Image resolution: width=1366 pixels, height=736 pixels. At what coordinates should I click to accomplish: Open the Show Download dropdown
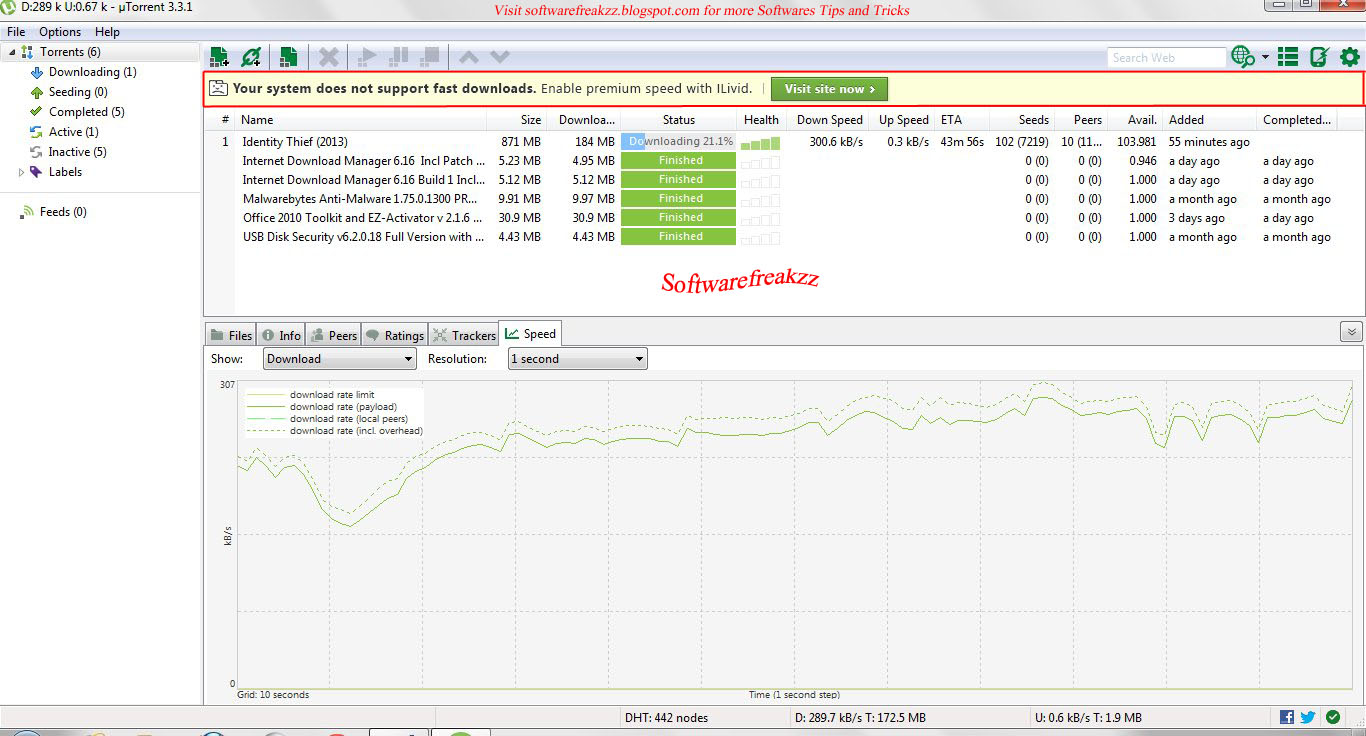click(340, 358)
